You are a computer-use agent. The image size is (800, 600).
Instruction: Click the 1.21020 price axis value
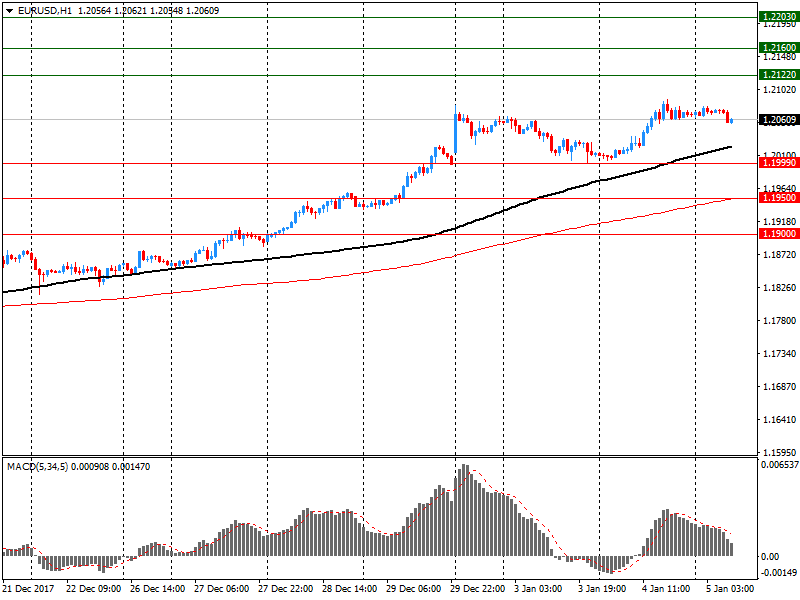click(x=779, y=90)
